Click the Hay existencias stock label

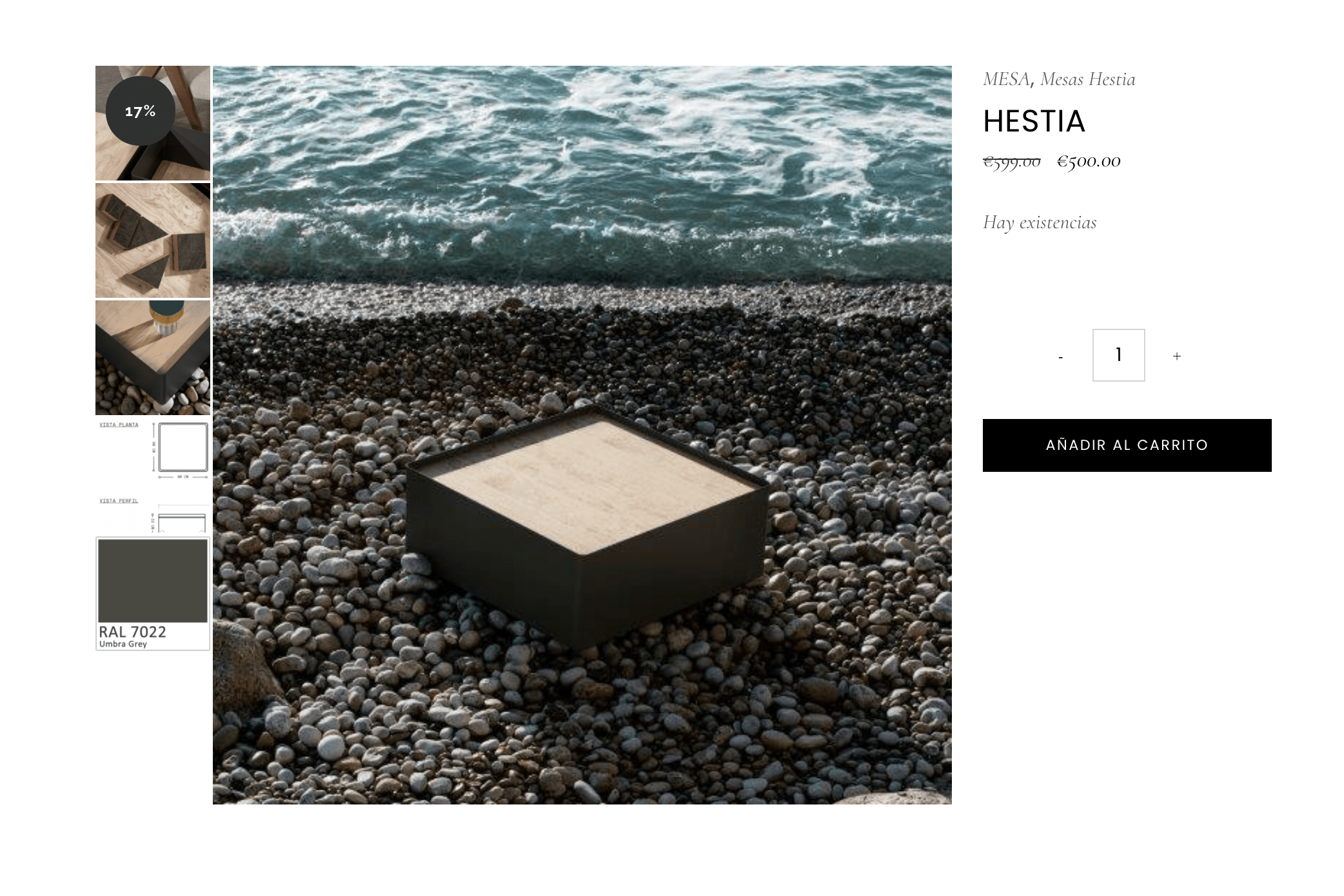1040,222
